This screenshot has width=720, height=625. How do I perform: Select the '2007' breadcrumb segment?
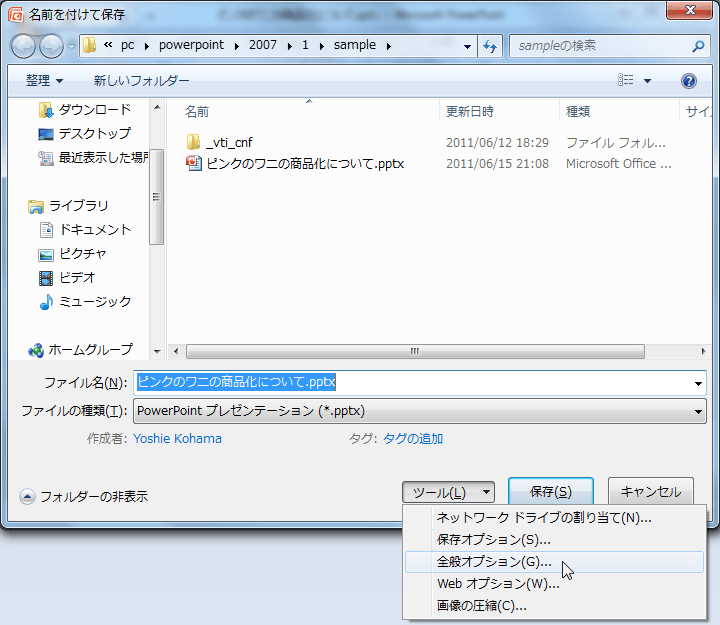click(x=263, y=45)
